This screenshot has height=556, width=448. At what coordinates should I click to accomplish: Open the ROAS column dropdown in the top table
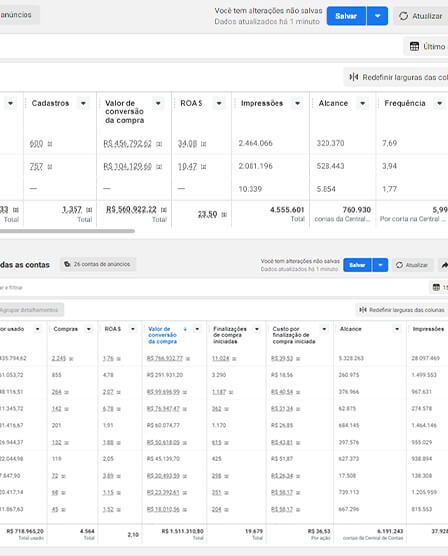[219, 103]
